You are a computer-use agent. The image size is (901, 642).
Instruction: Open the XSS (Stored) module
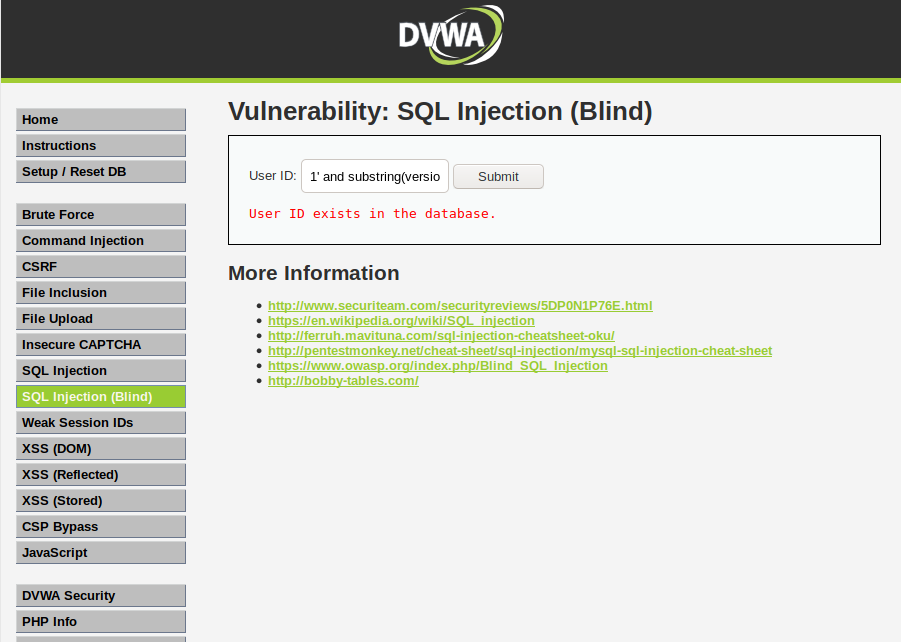point(100,500)
